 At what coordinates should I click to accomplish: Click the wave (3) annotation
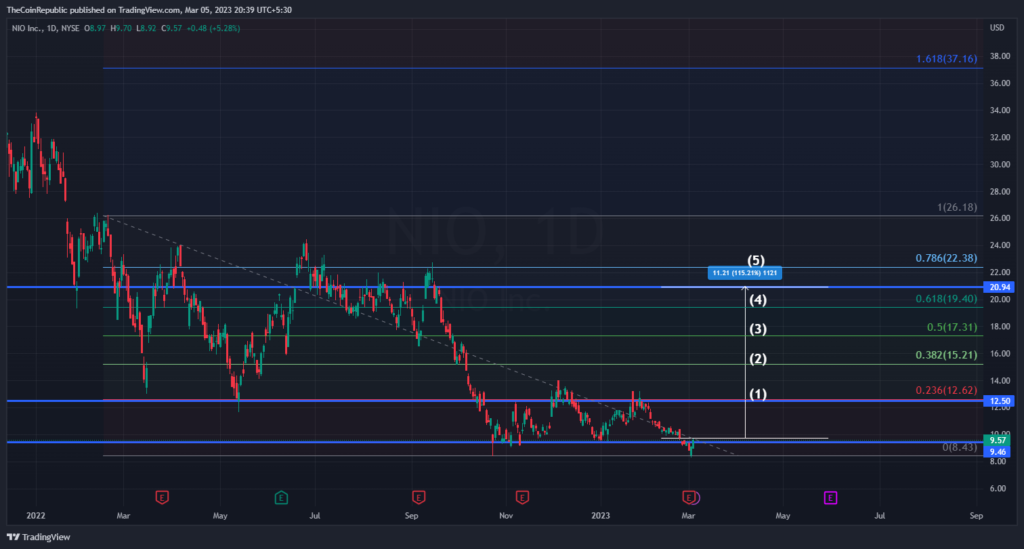(x=758, y=329)
